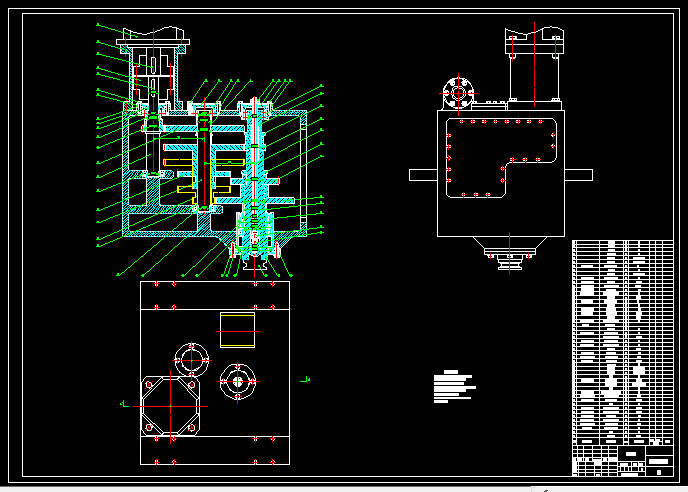Viewport: 688px width, 492px height.
Task: Click the right shaft stub in side view
Action: coord(578,175)
